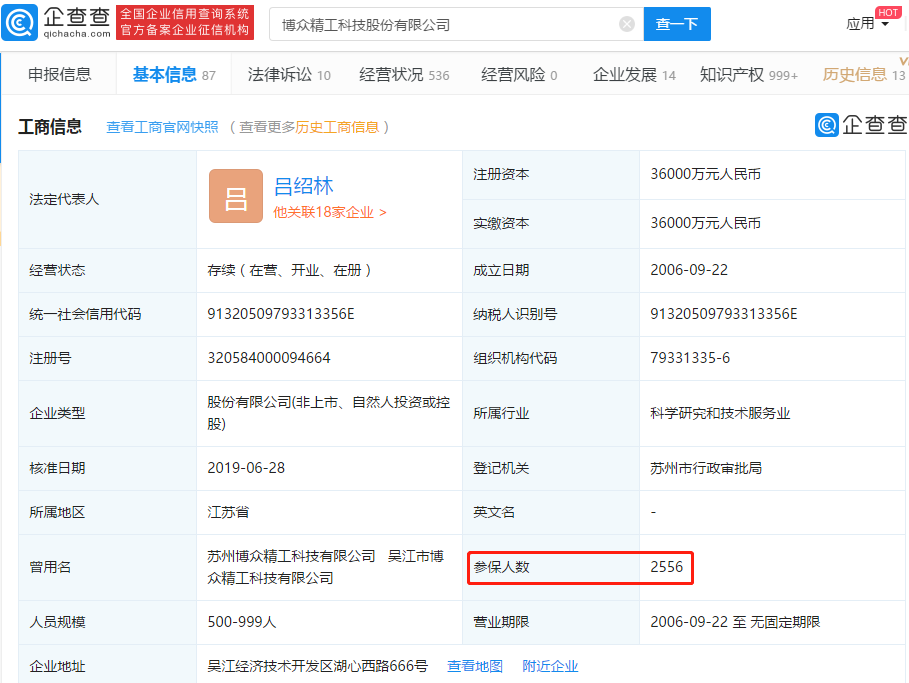
Task: Clear the search box with X icon
Action: pyautogui.click(x=627, y=24)
